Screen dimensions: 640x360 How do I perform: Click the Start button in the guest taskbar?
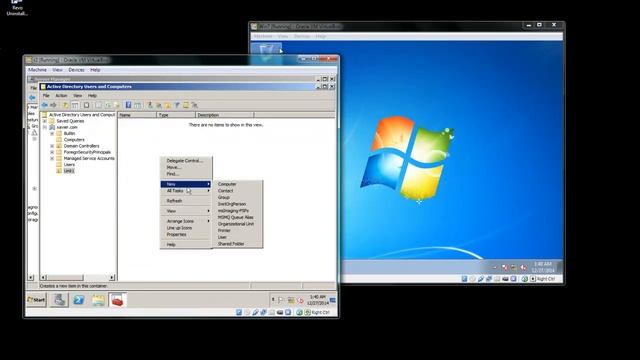point(36,300)
